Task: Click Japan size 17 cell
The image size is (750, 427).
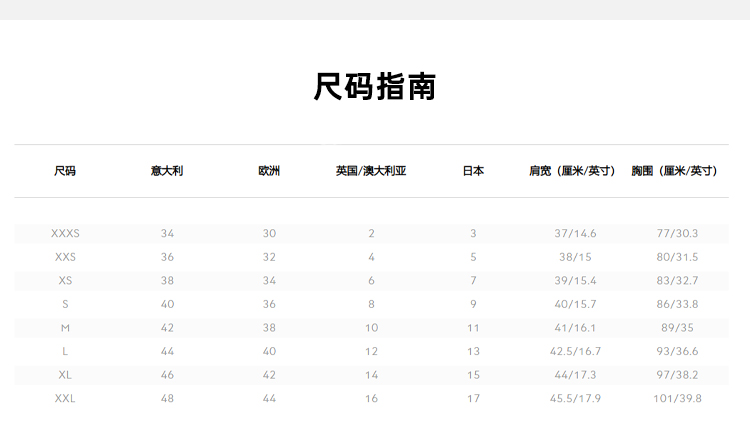Action: click(x=473, y=398)
